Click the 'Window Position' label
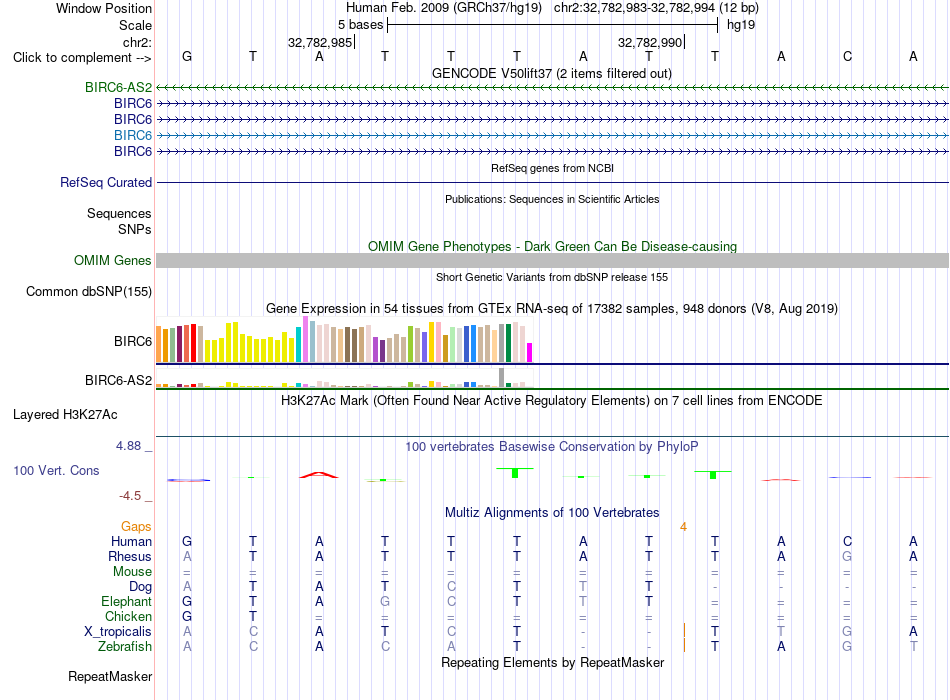The image size is (950, 700). click(x=104, y=8)
